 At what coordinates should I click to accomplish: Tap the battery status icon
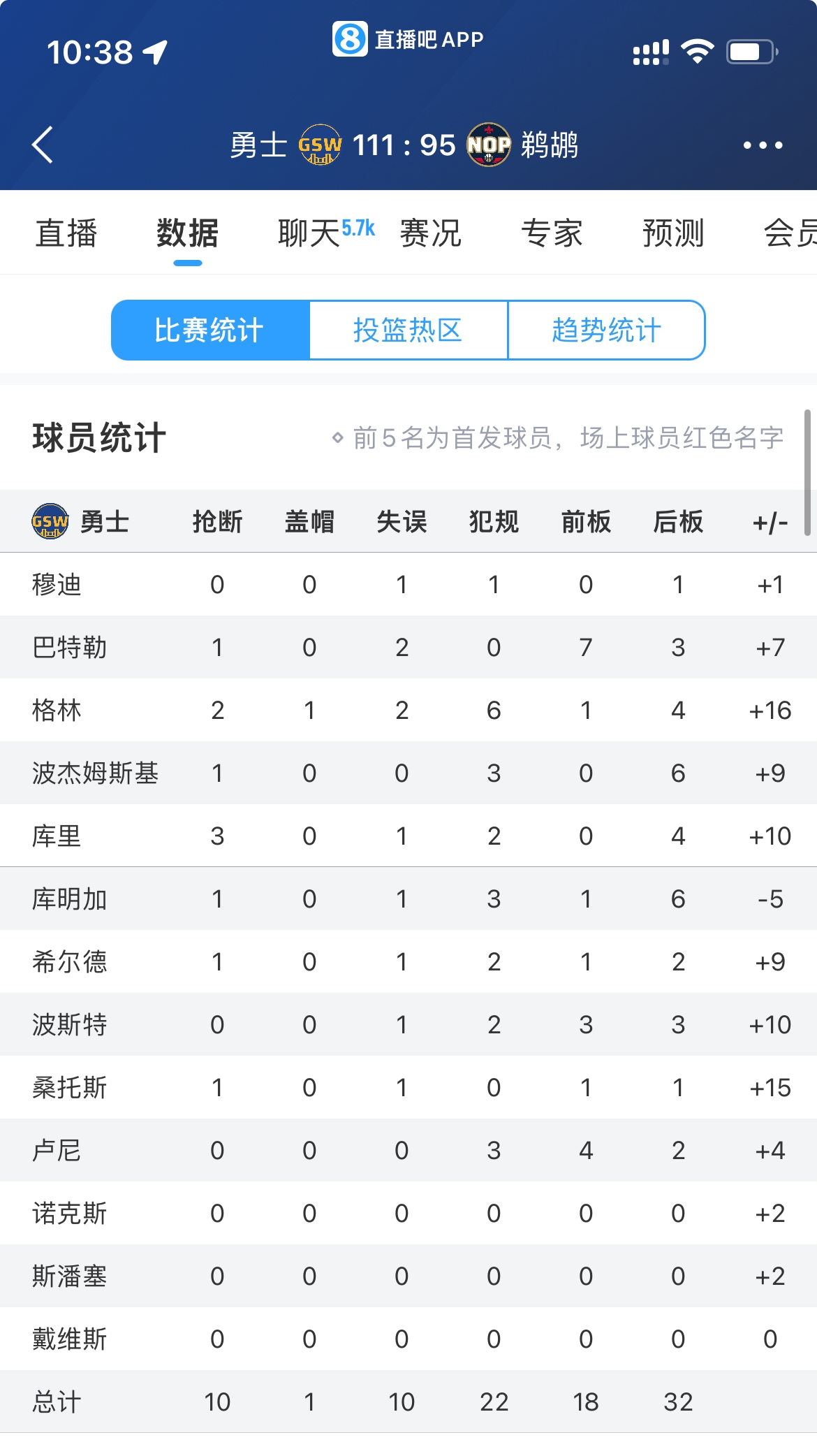click(x=752, y=52)
